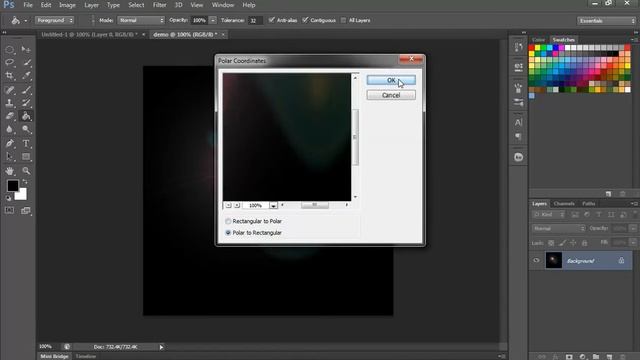Choose Rectangular to Polar option
The image size is (640, 360).
tap(228, 221)
